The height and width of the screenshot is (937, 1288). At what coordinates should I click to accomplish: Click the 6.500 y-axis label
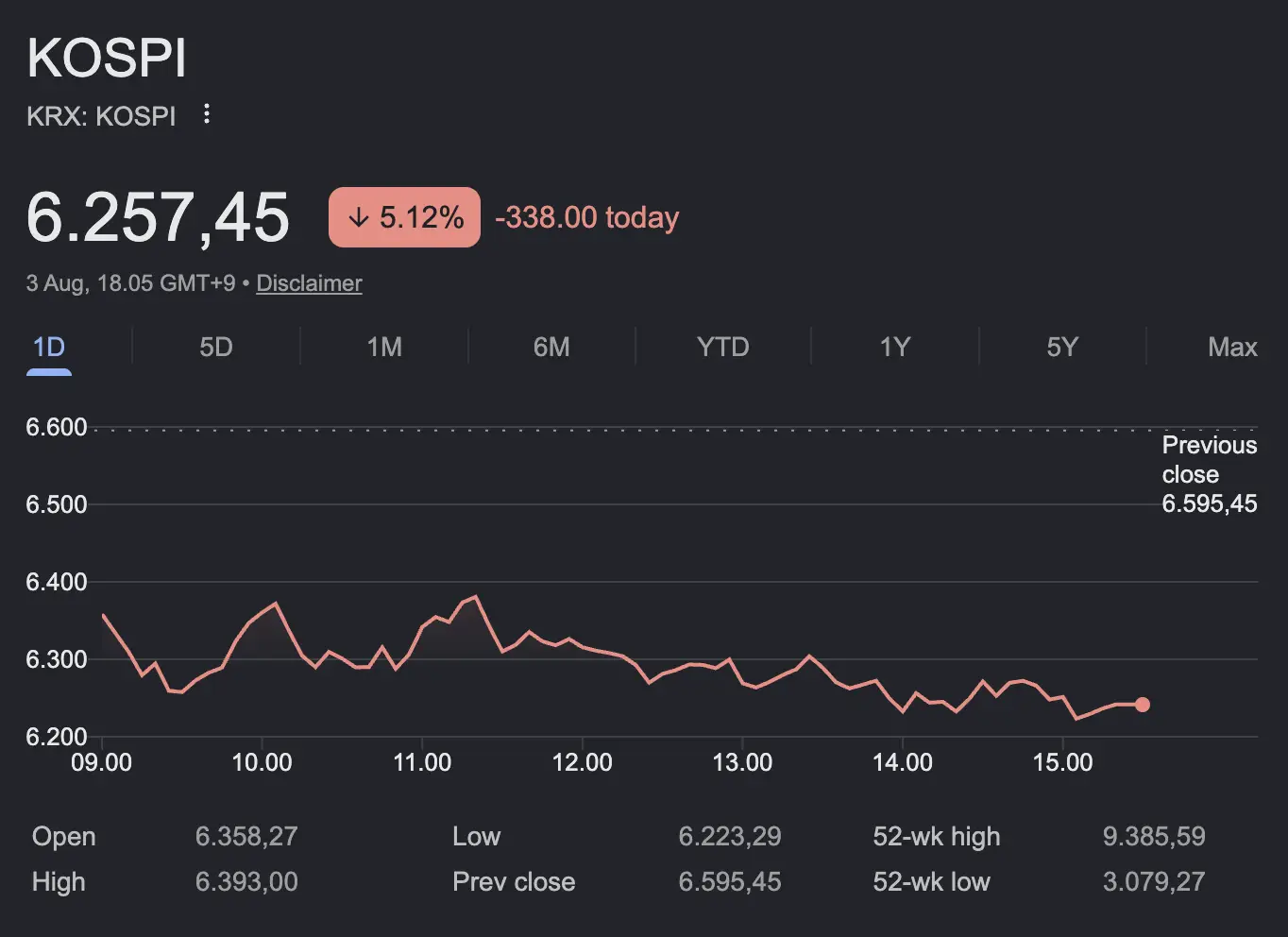click(57, 504)
